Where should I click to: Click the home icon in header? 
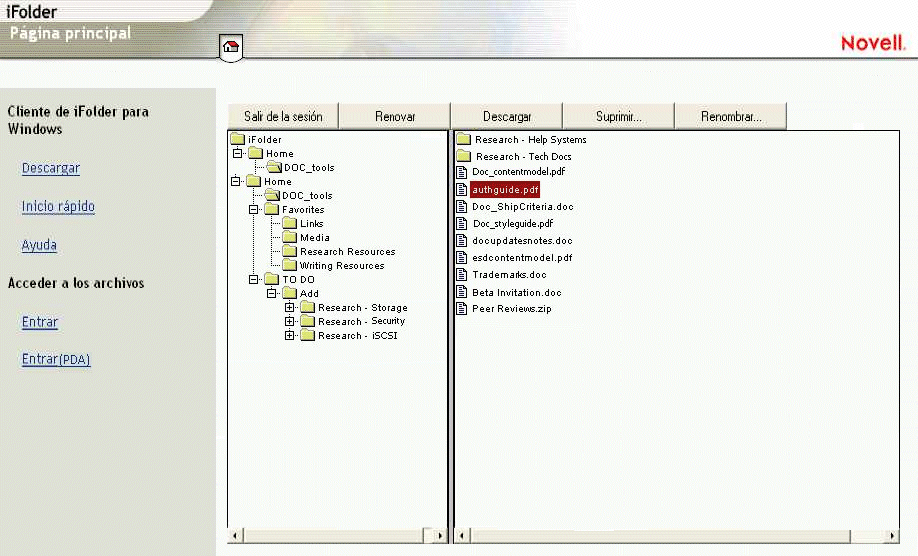coord(231,47)
